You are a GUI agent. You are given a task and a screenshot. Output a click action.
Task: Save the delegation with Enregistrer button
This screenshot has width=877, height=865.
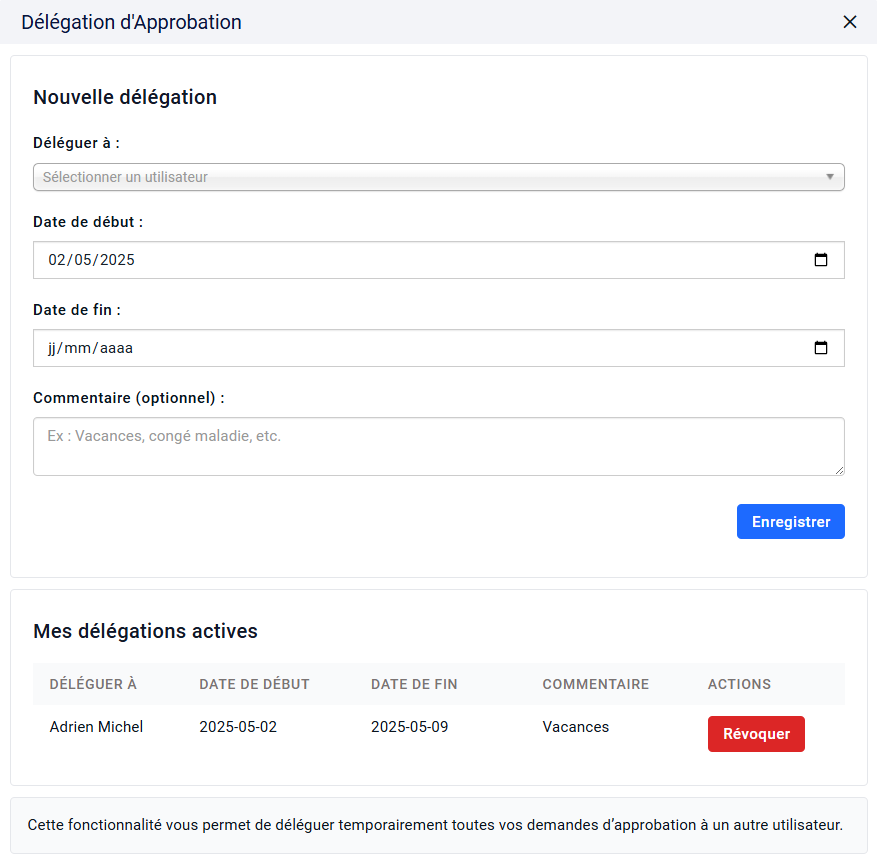(790, 522)
